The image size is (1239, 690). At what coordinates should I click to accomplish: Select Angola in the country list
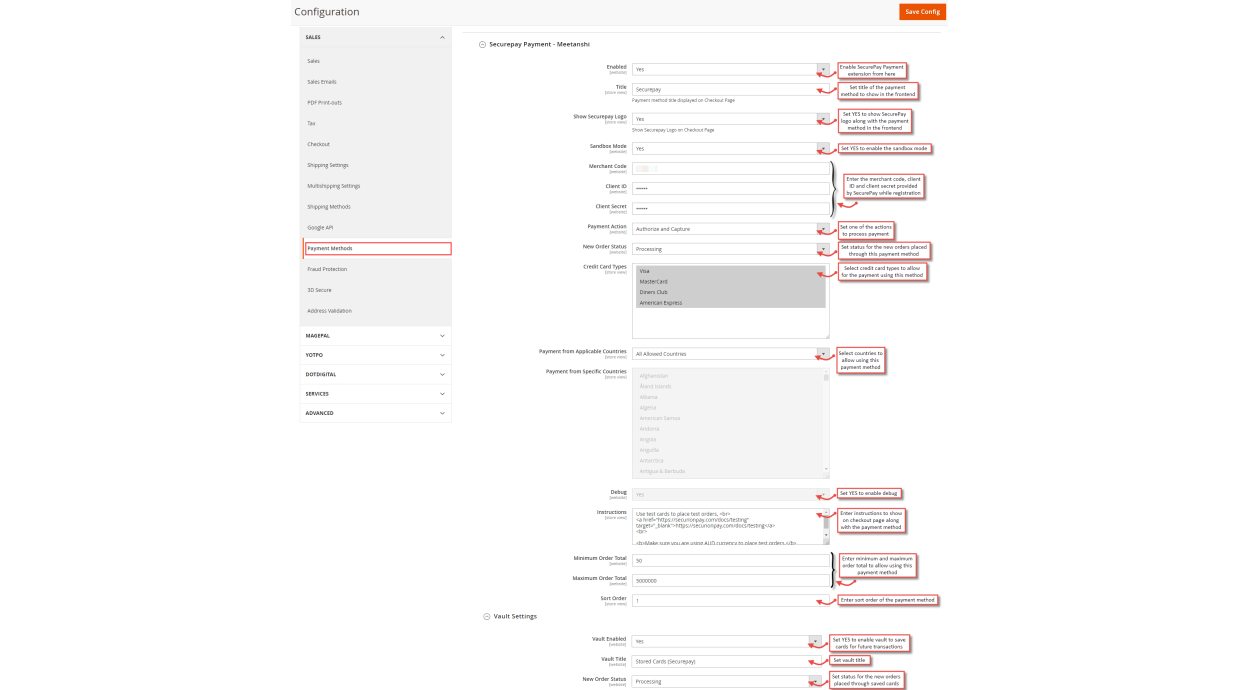click(x=728, y=439)
